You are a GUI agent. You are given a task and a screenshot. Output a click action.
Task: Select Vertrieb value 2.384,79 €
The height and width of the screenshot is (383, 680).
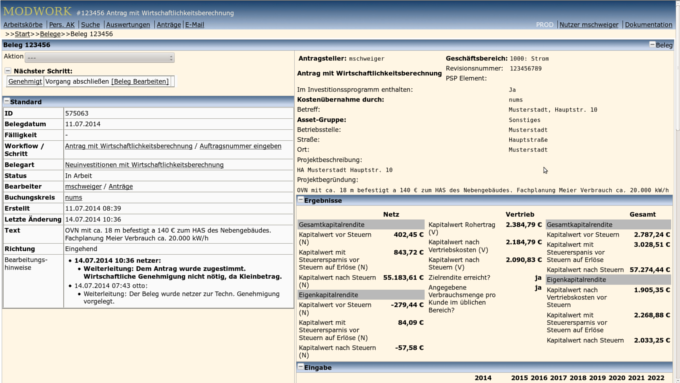click(523, 225)
